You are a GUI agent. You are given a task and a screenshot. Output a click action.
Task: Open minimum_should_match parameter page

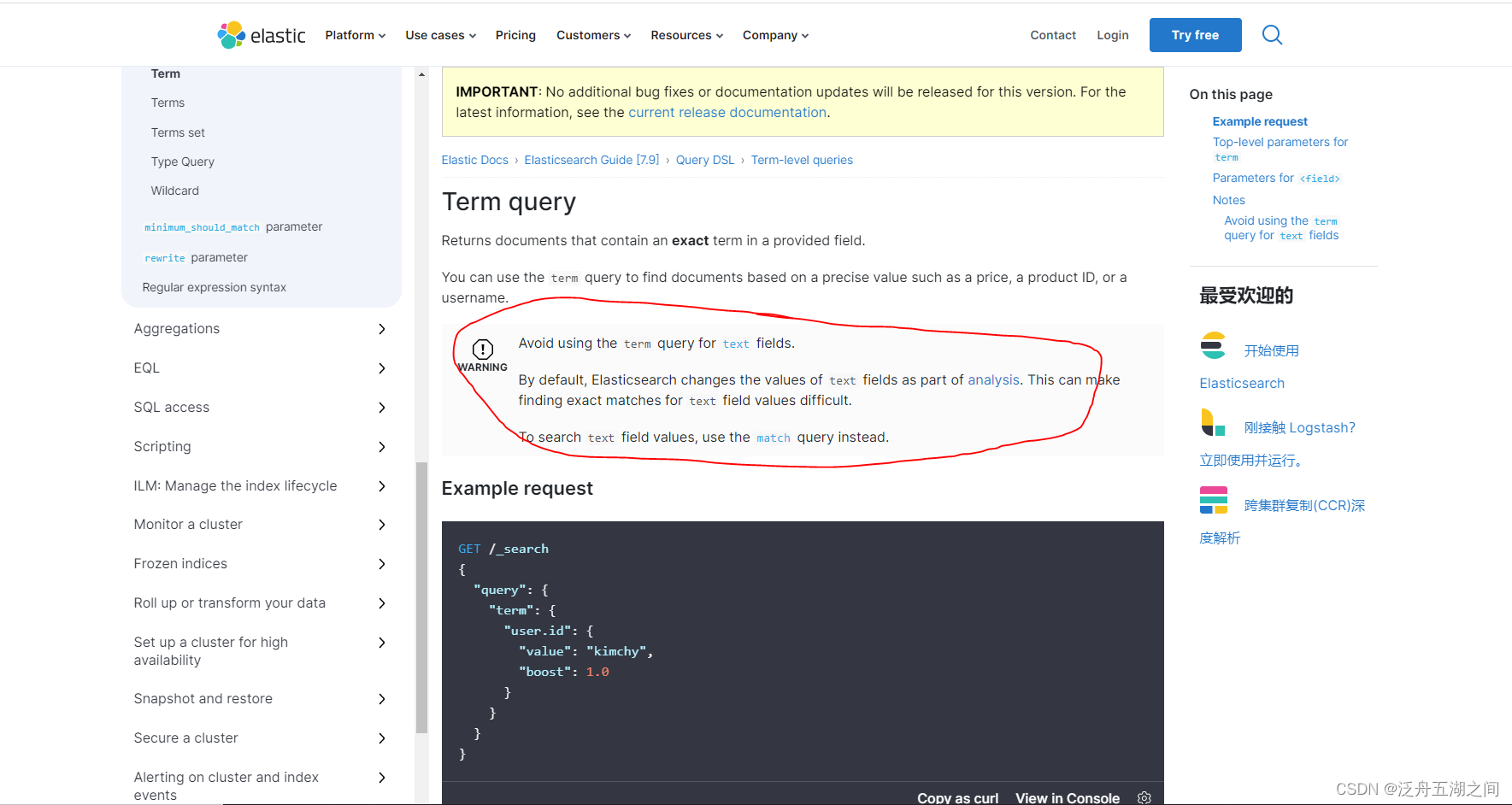coord(233,226)
